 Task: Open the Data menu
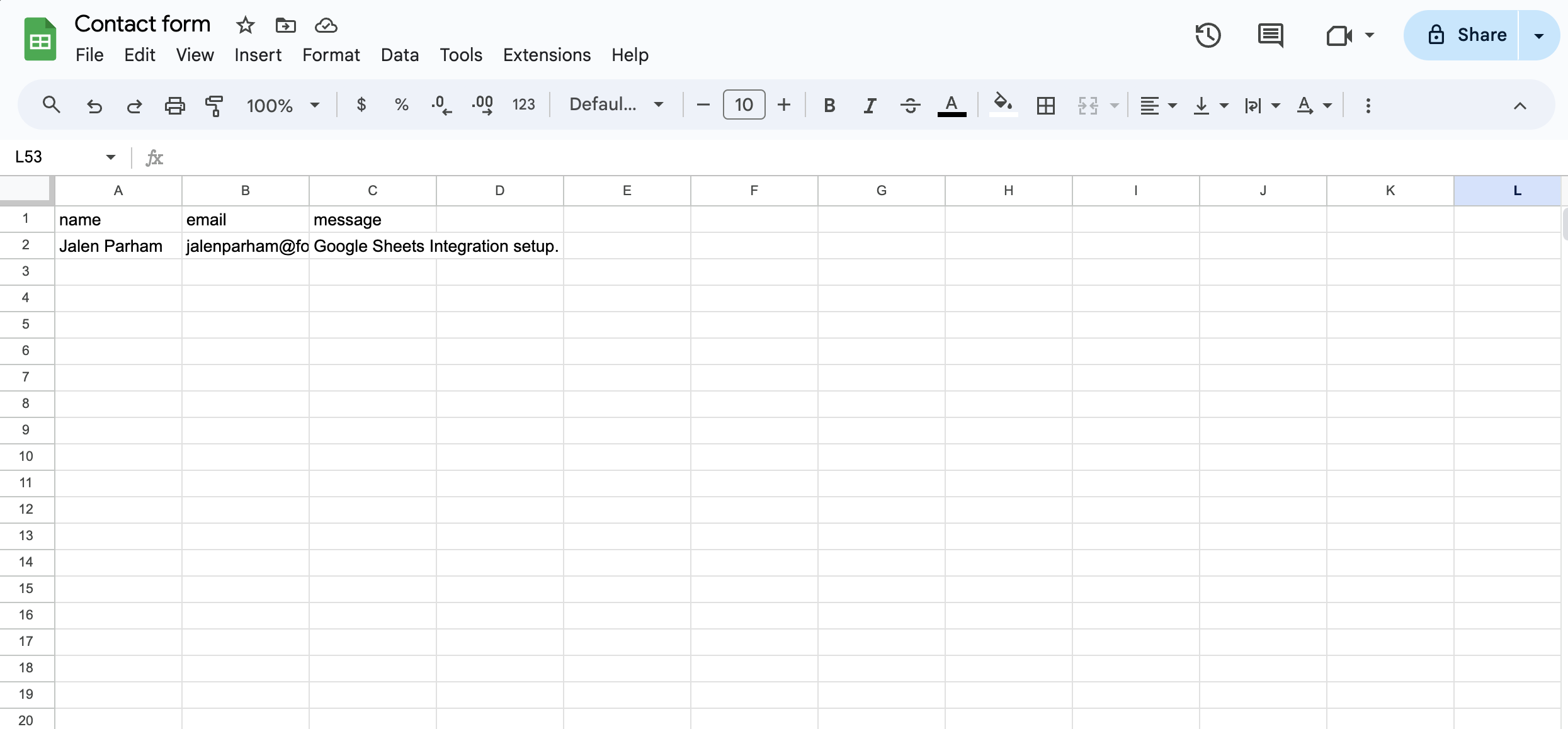tap(399, 55)
